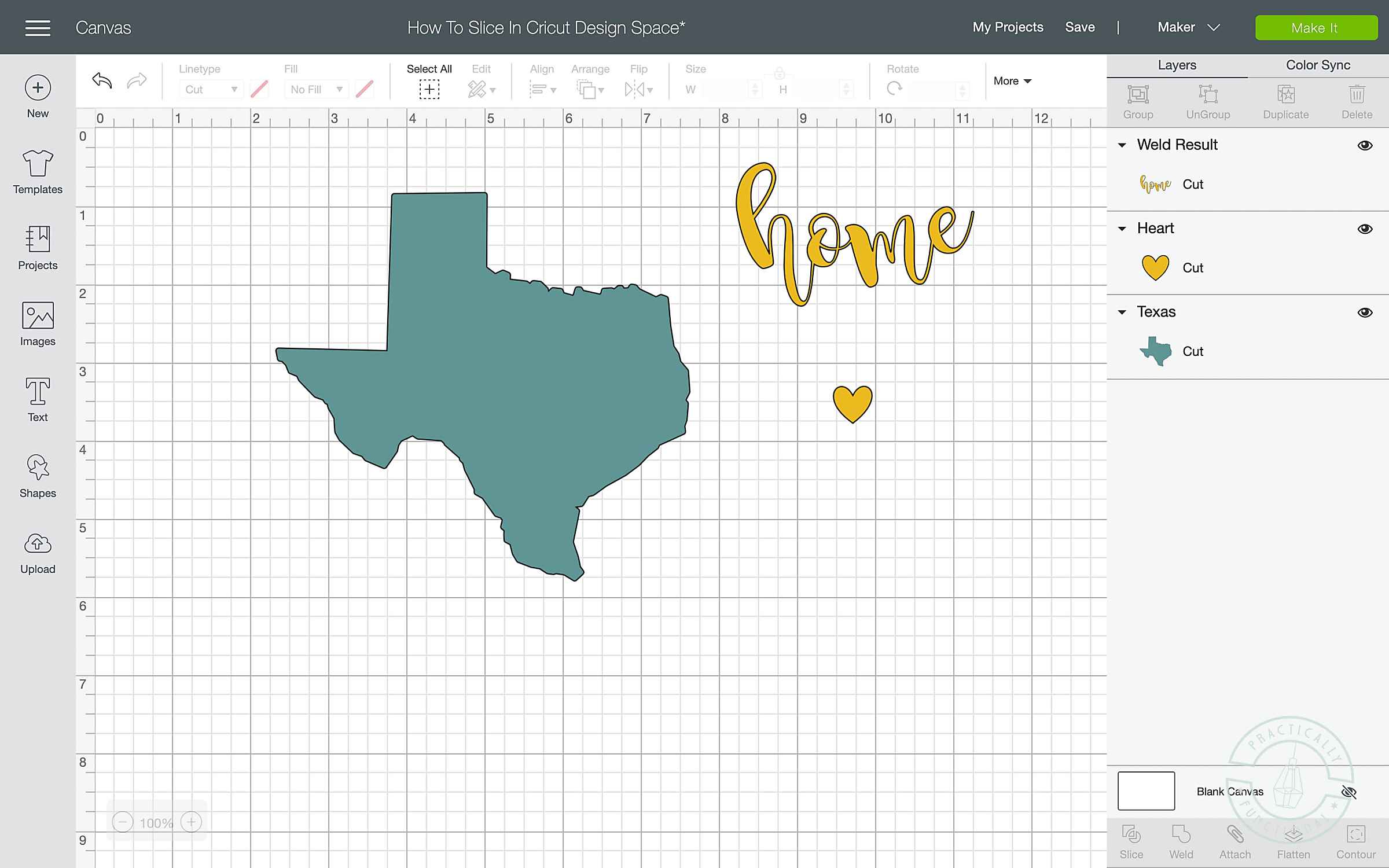Open the Maker machine dropdown
Viewport: 1389px width, 868px height.
point(1188,27)
